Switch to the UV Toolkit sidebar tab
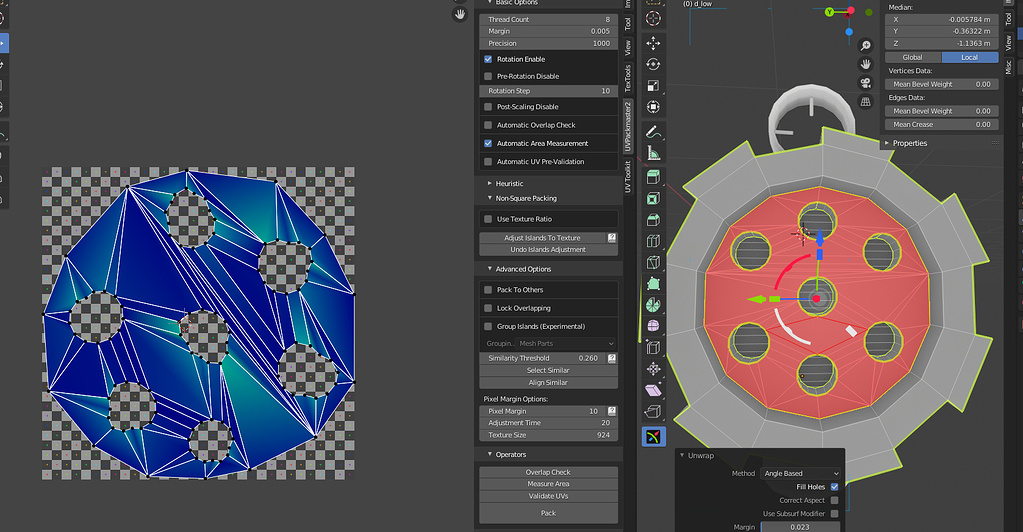 pos(628,177)
